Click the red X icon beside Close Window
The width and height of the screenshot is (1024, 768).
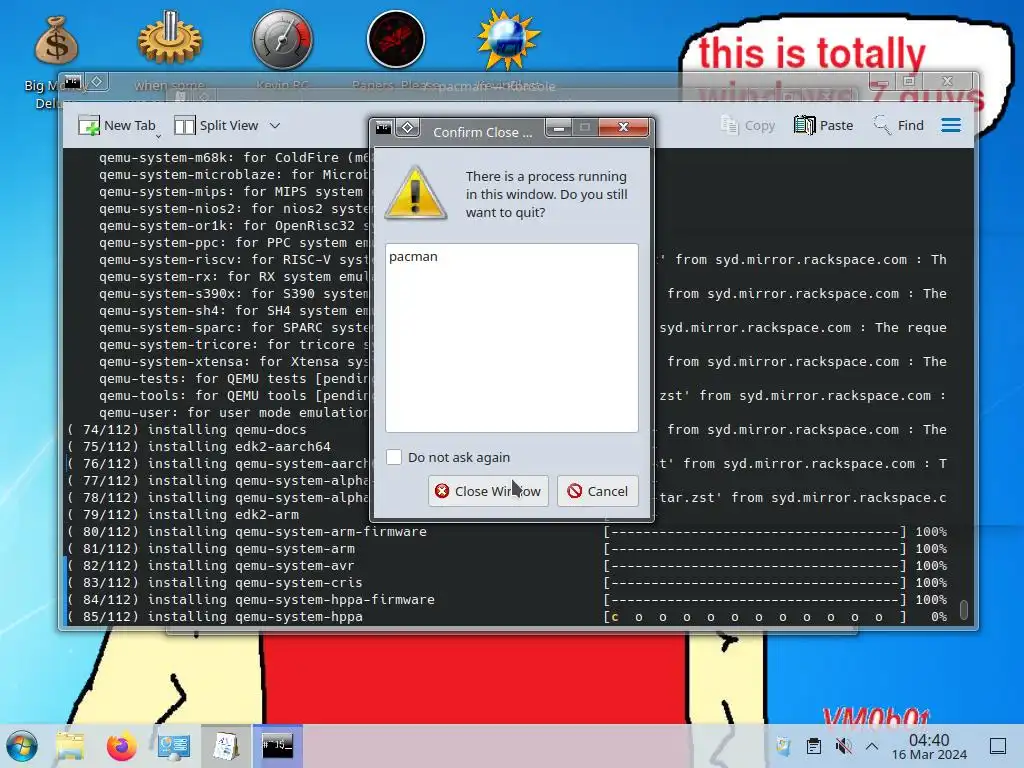(x=442, y=491)
